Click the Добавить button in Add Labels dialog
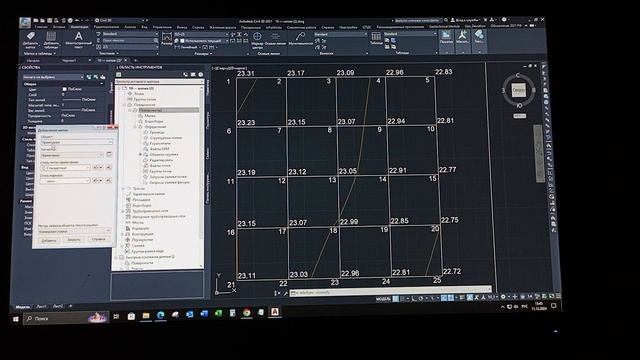Image resolution: width=640 pixels, height=360 pixels. pyautogui.click(x=49, y=240)
